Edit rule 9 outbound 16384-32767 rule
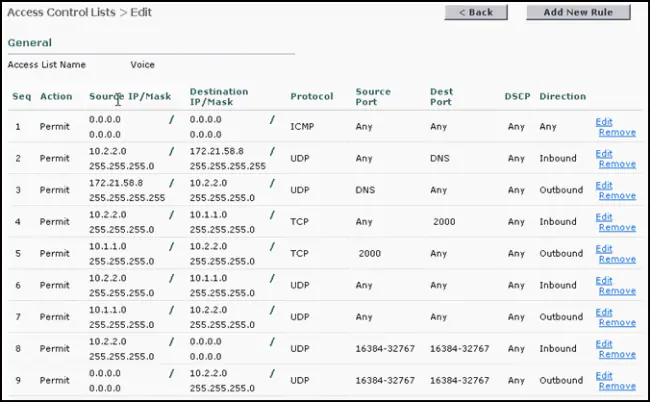 [604, 375]
